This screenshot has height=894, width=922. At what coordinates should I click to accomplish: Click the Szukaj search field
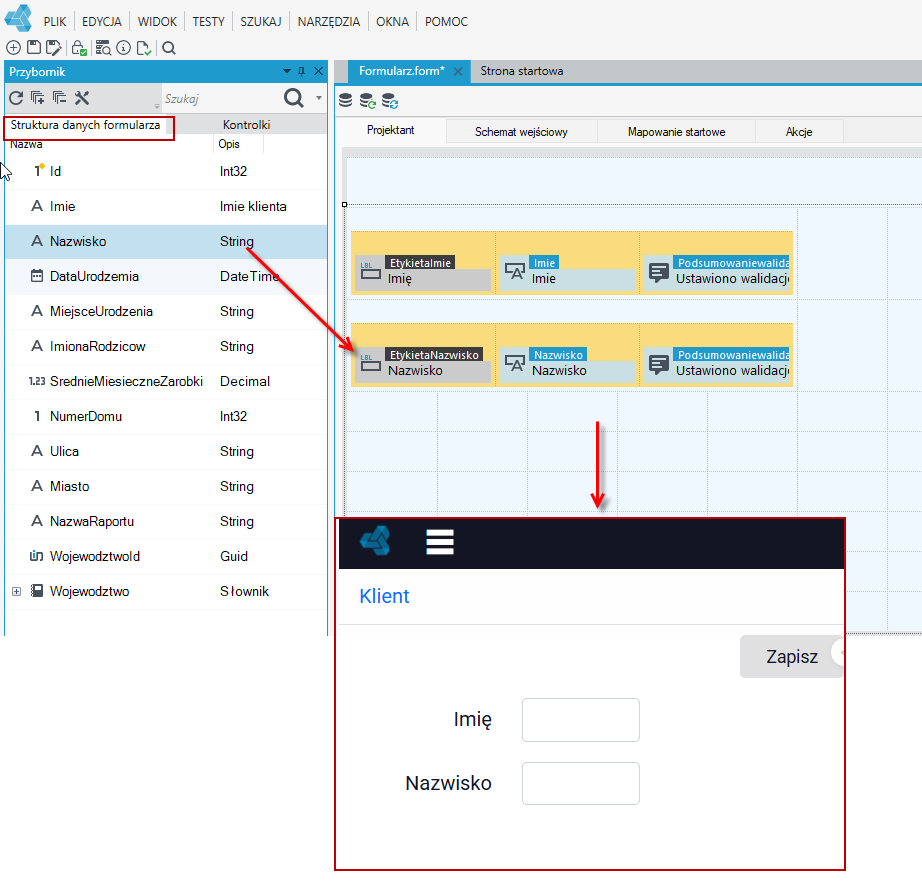pyautogui.click(x=221, y=98)
